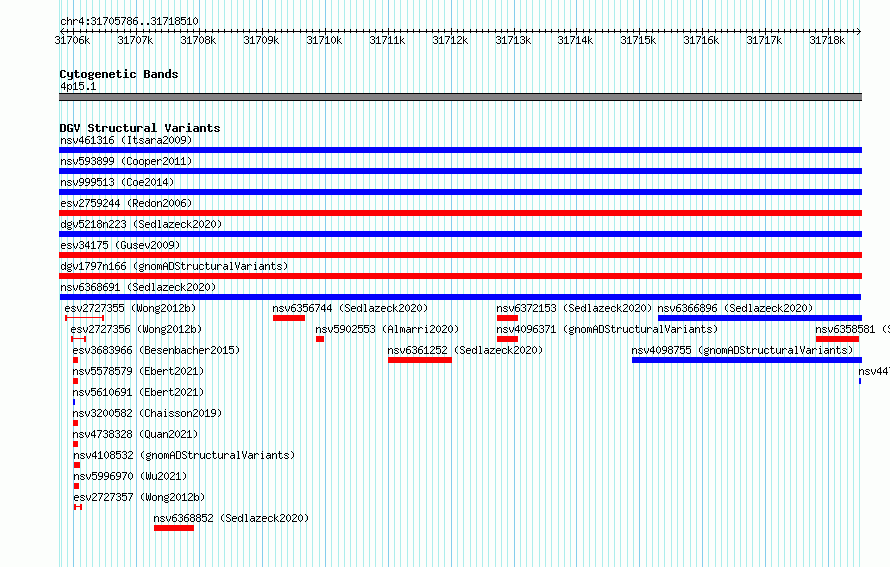Open nsv4098755 (gnomADStructuralVariants) label
This screenshot has height=567, width=890.
coord(742,350)
